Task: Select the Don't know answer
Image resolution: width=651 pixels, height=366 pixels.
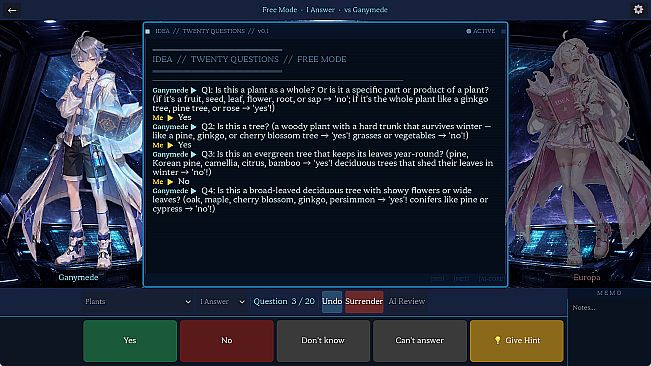Action: 323,341
